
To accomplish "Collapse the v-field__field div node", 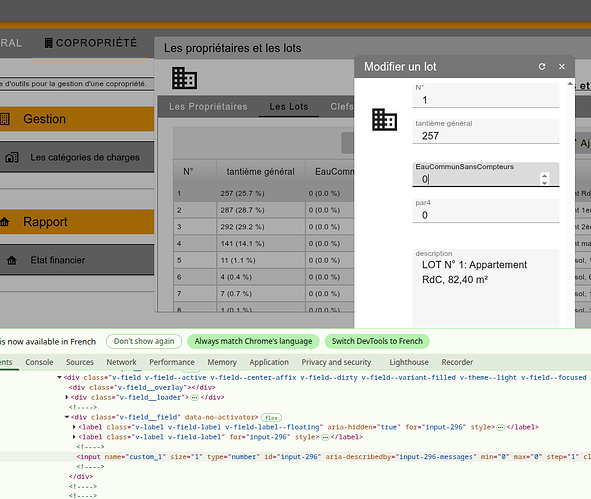I will (67, 417).
